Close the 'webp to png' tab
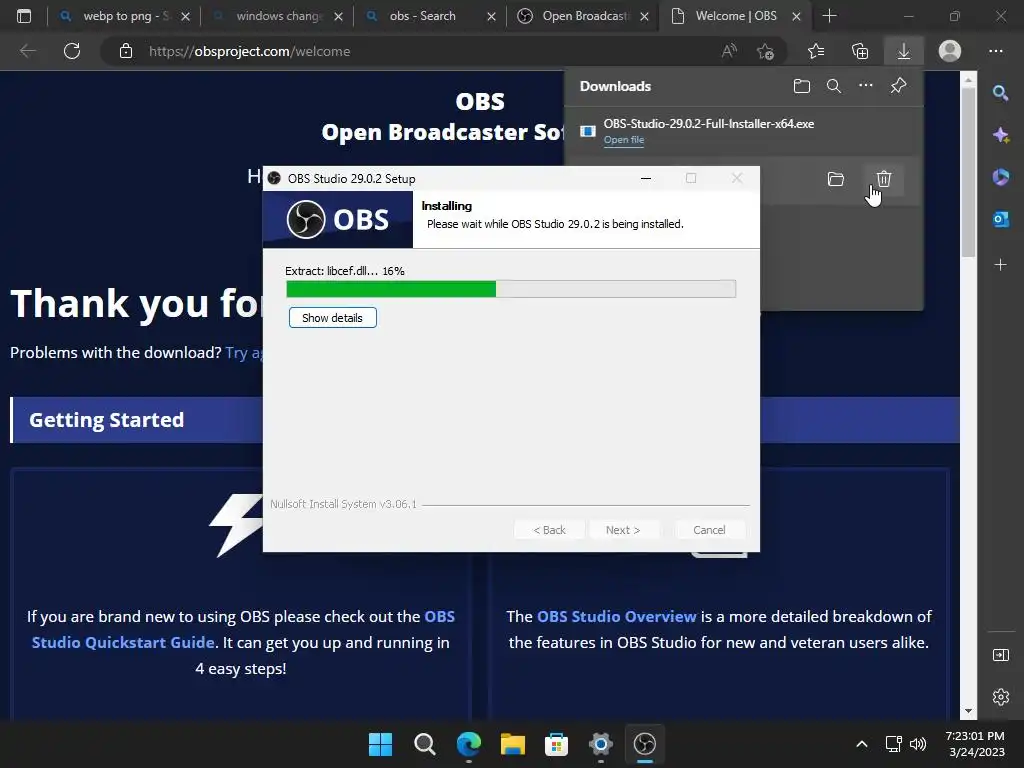1024x768 pixels. pos(185,16)
